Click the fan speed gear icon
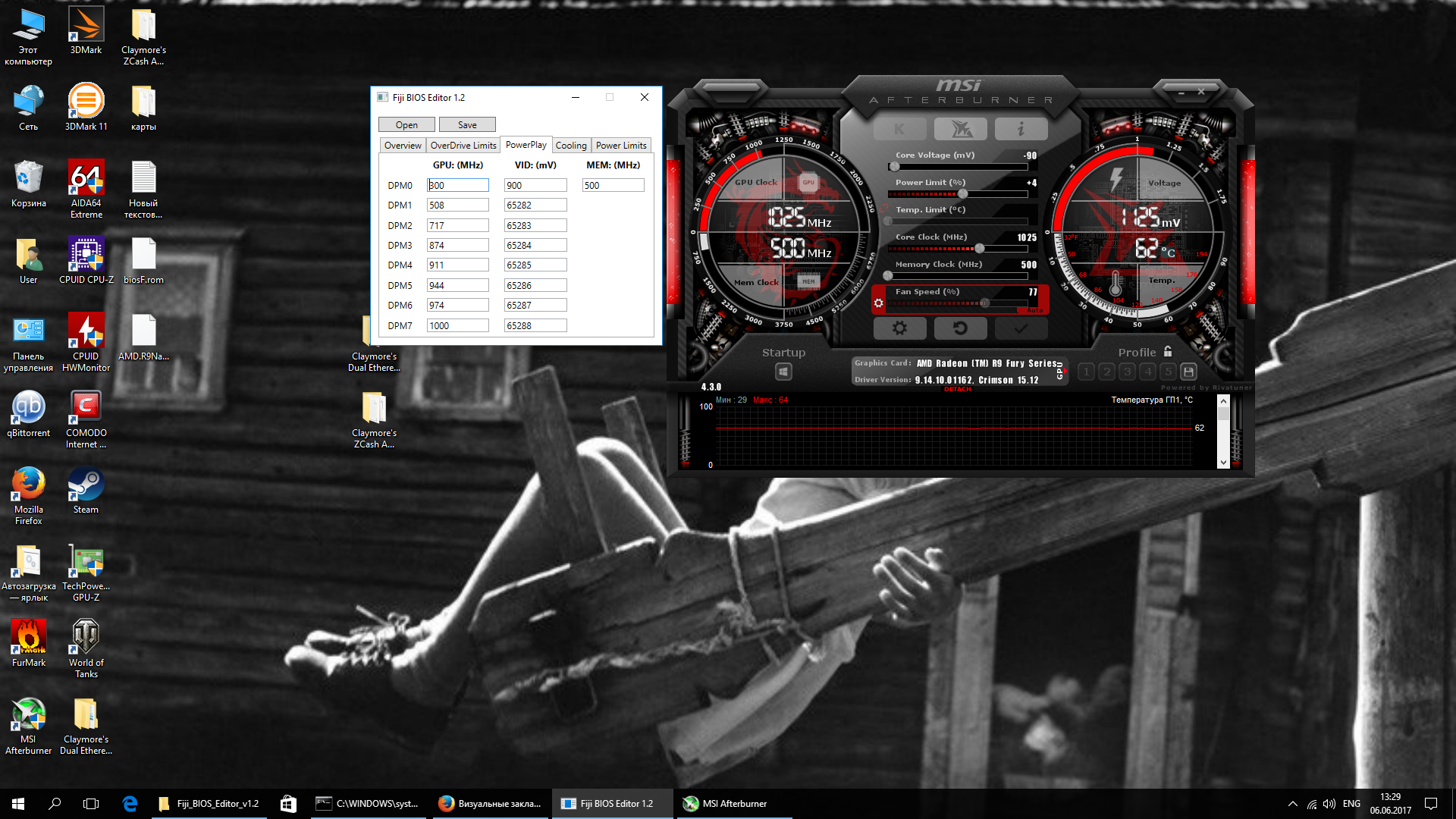1456x819 pixels. click(878, 303)
